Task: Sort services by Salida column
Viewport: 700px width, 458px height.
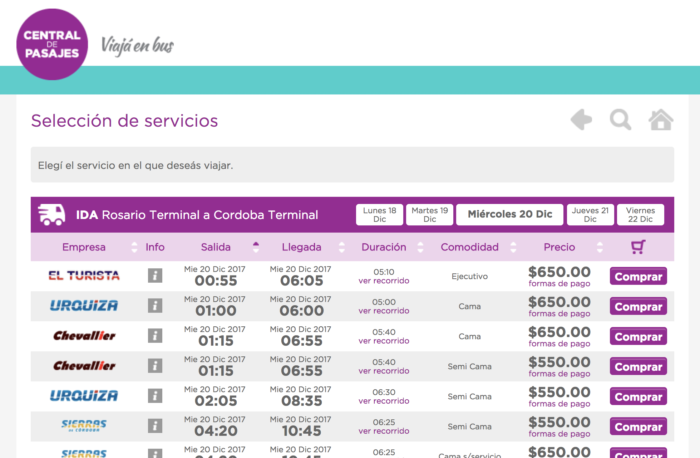Action: 216,247
